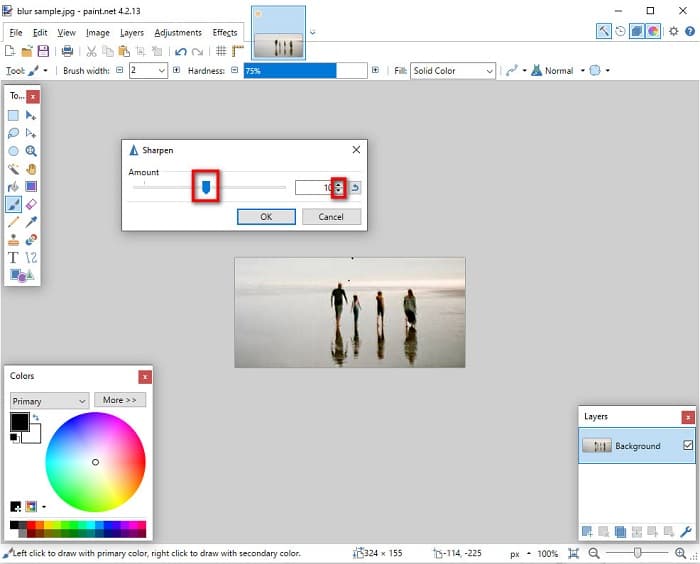The width and height of the screenshot is (700, 564).
Task: Choose the Eraser tool in Tools panel
Action: pos(31,204)
